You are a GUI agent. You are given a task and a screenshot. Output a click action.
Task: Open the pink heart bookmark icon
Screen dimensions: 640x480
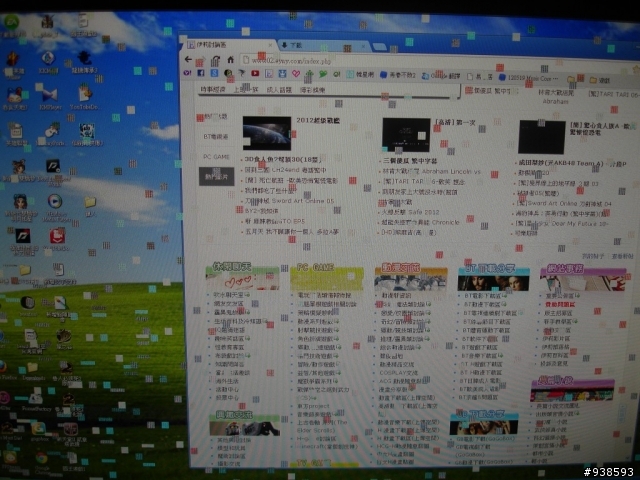pos(296,74)
